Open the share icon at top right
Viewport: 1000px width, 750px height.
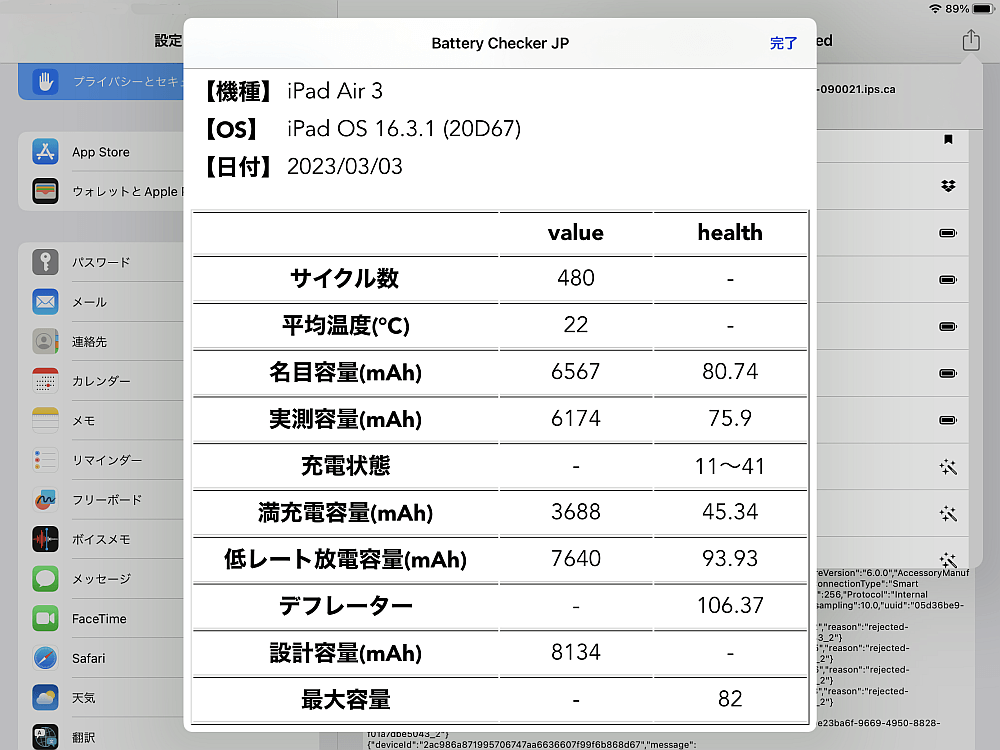[x=971, y=41]
